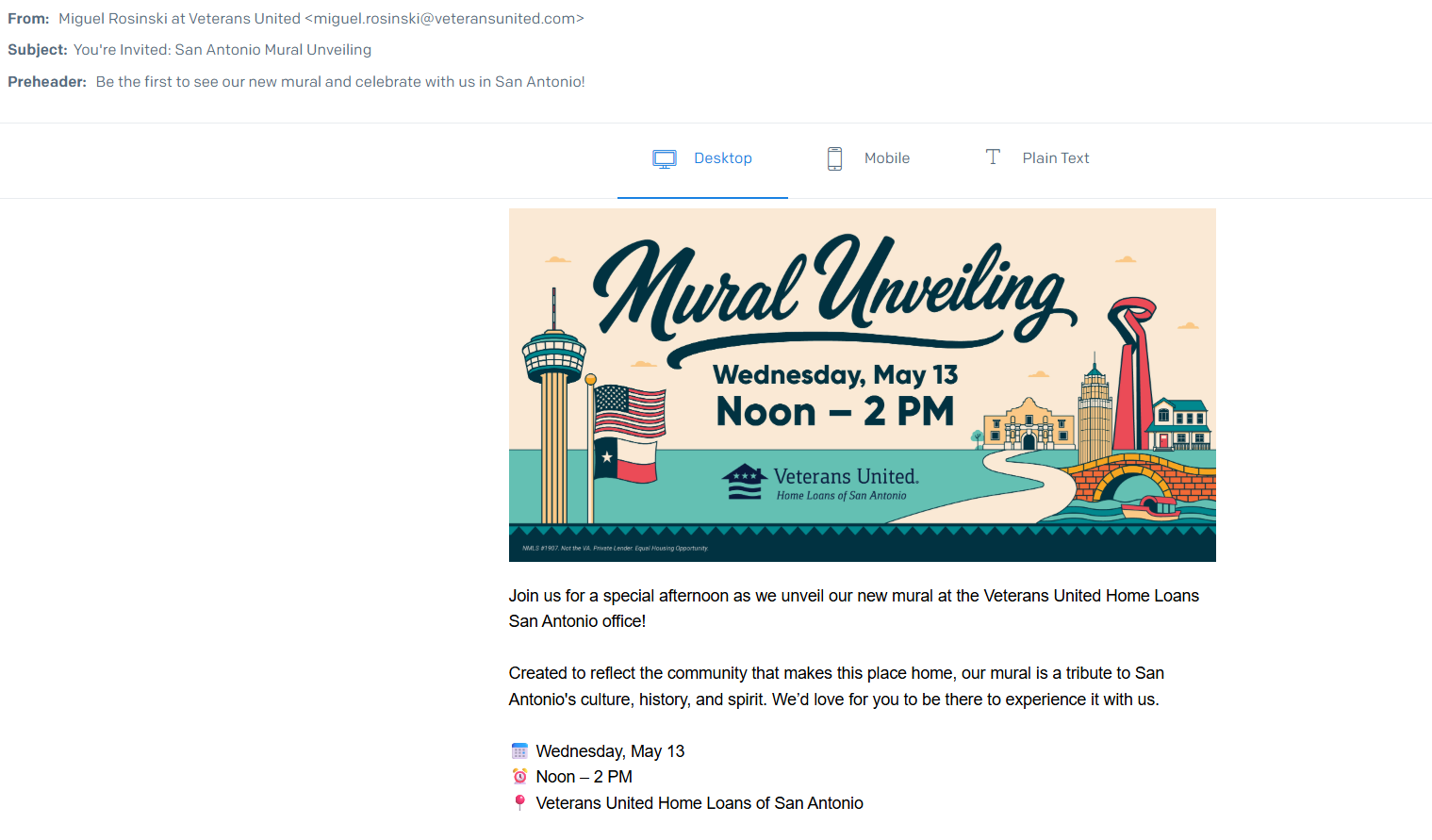Click the preheader text "Be the first to see our new mural"
This screenshot has width=1432, height=840.
pyautogui.click(x=208, y=82)
